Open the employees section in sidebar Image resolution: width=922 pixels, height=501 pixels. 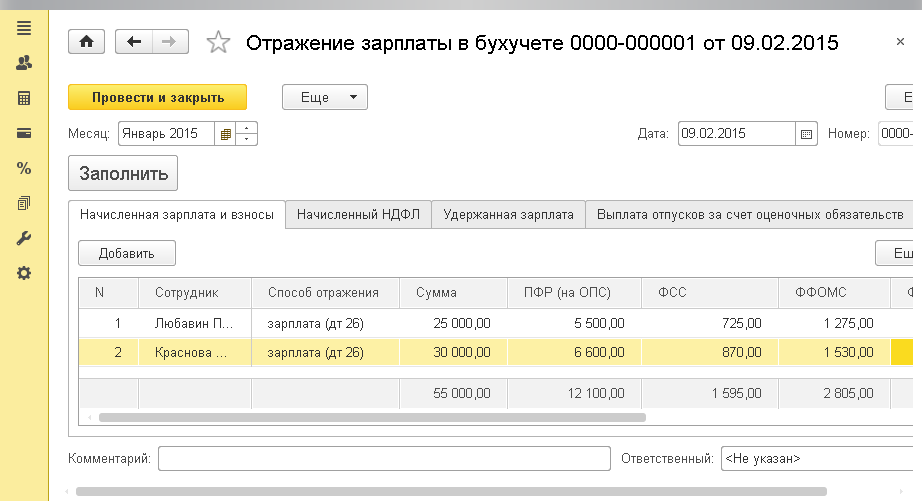click(x=24, y=63)
